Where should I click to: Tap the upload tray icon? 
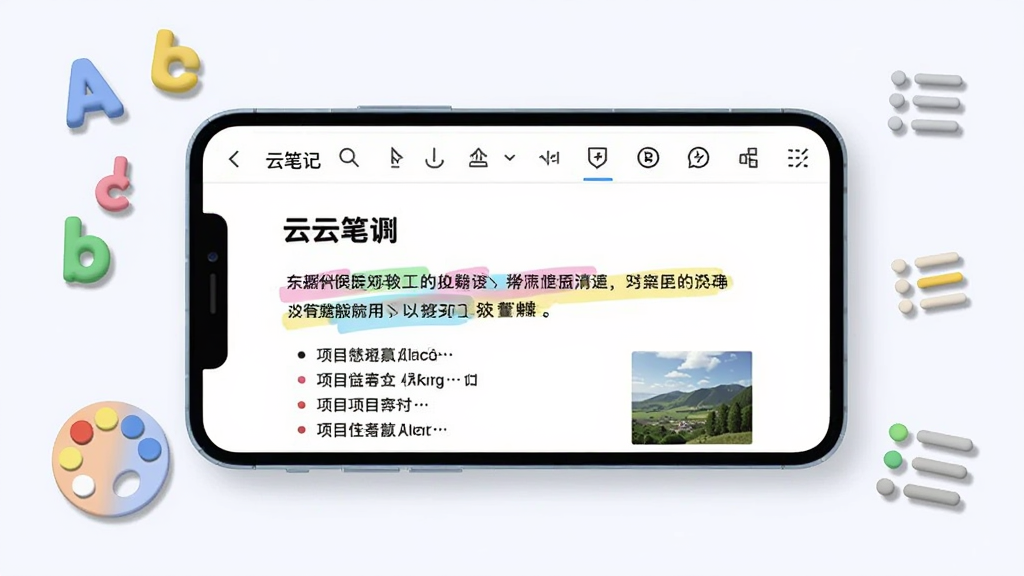click(x=478, y=158)
